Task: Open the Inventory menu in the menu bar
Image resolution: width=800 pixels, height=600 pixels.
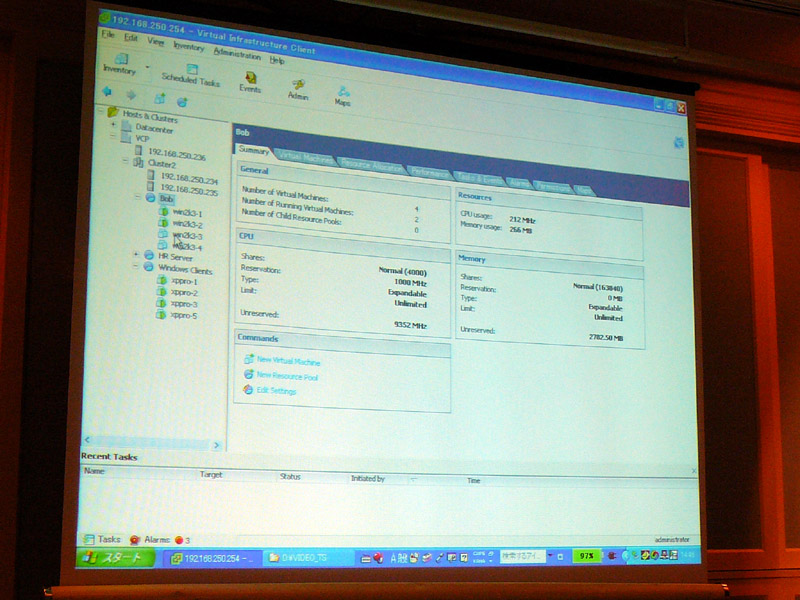Action: [188, 46]
